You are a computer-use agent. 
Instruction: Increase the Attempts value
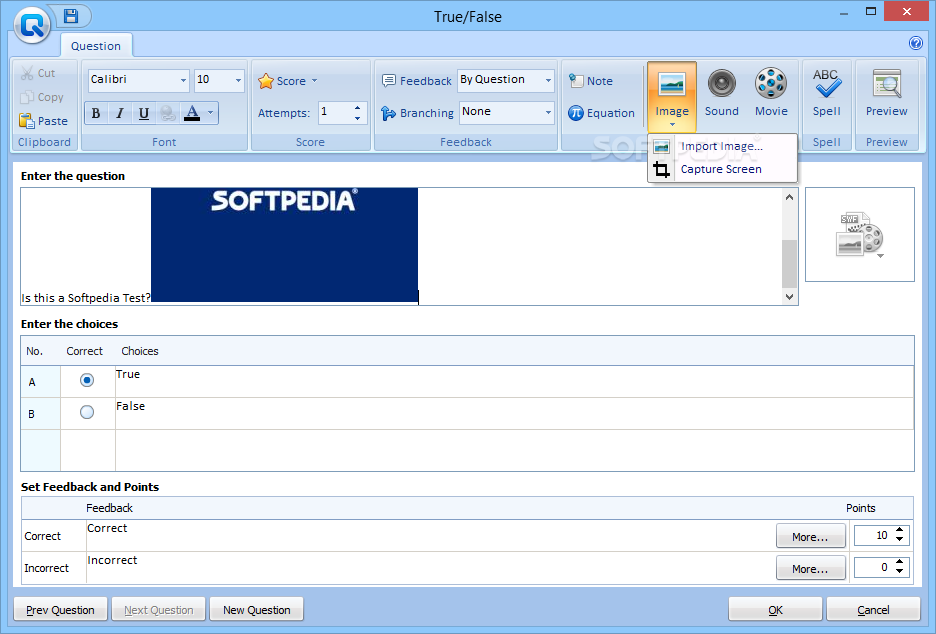pos(357,108)
